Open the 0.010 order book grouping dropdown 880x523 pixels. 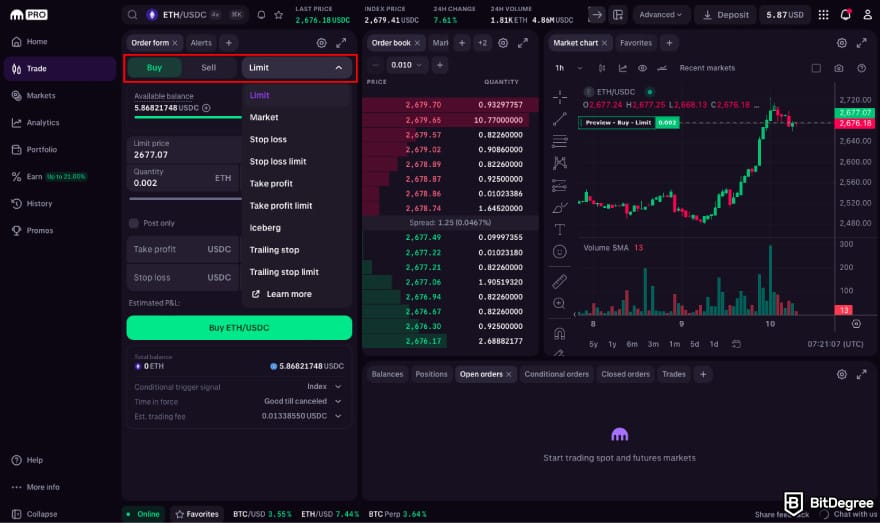click(406, 65)
